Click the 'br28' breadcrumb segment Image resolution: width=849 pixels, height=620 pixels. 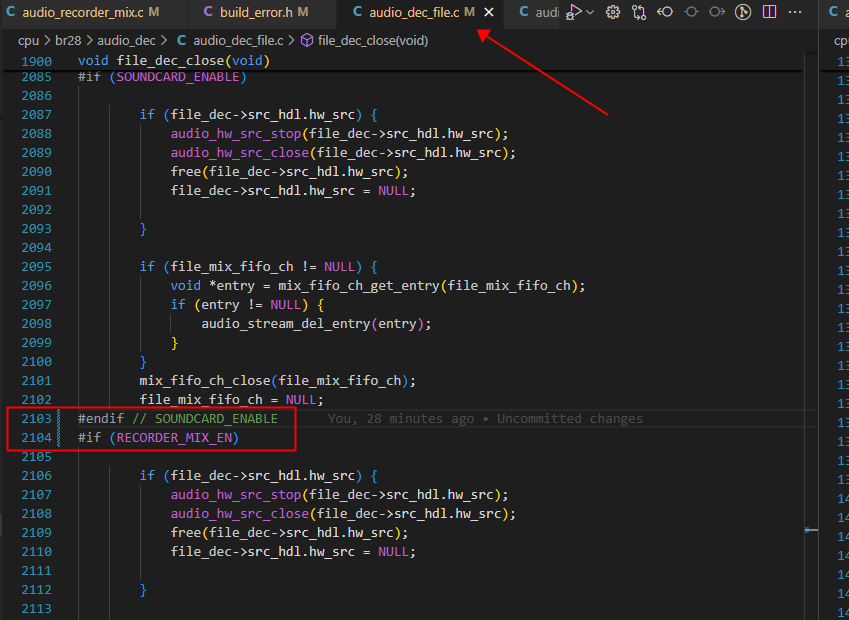[x=67, y=41]
